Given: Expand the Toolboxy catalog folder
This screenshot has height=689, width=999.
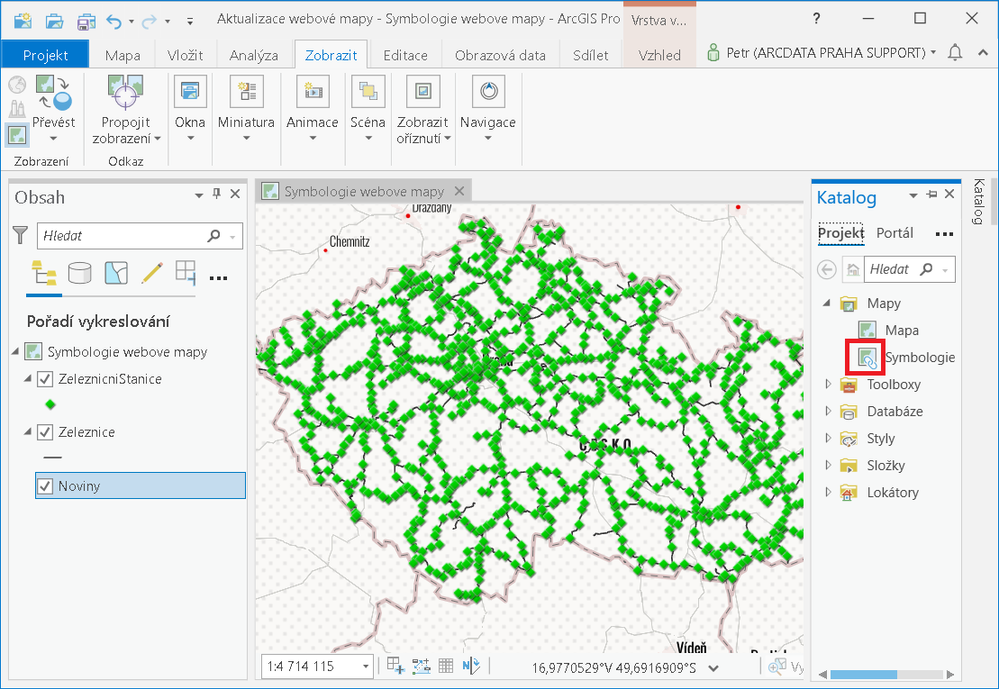Looking at the screenshot, I should click(x=828, y=384).
